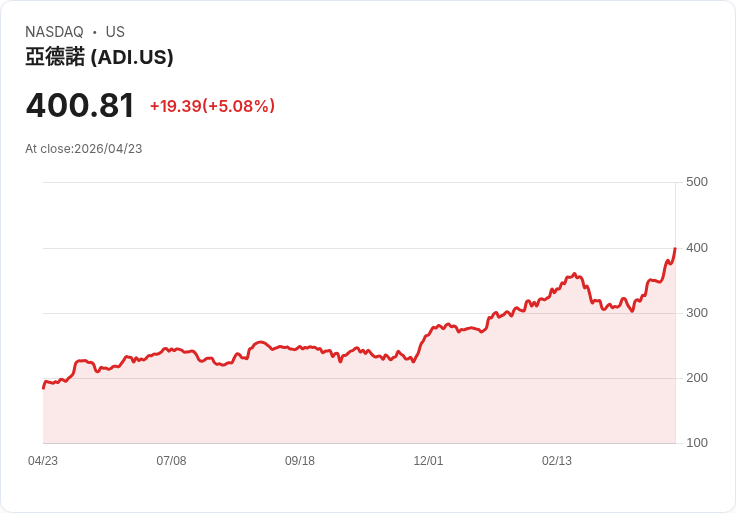This screenshot has height=513, width=736.
Task: Click the latest endpoint of the price line
Action: pyautogui.click(x=675, y=248)
